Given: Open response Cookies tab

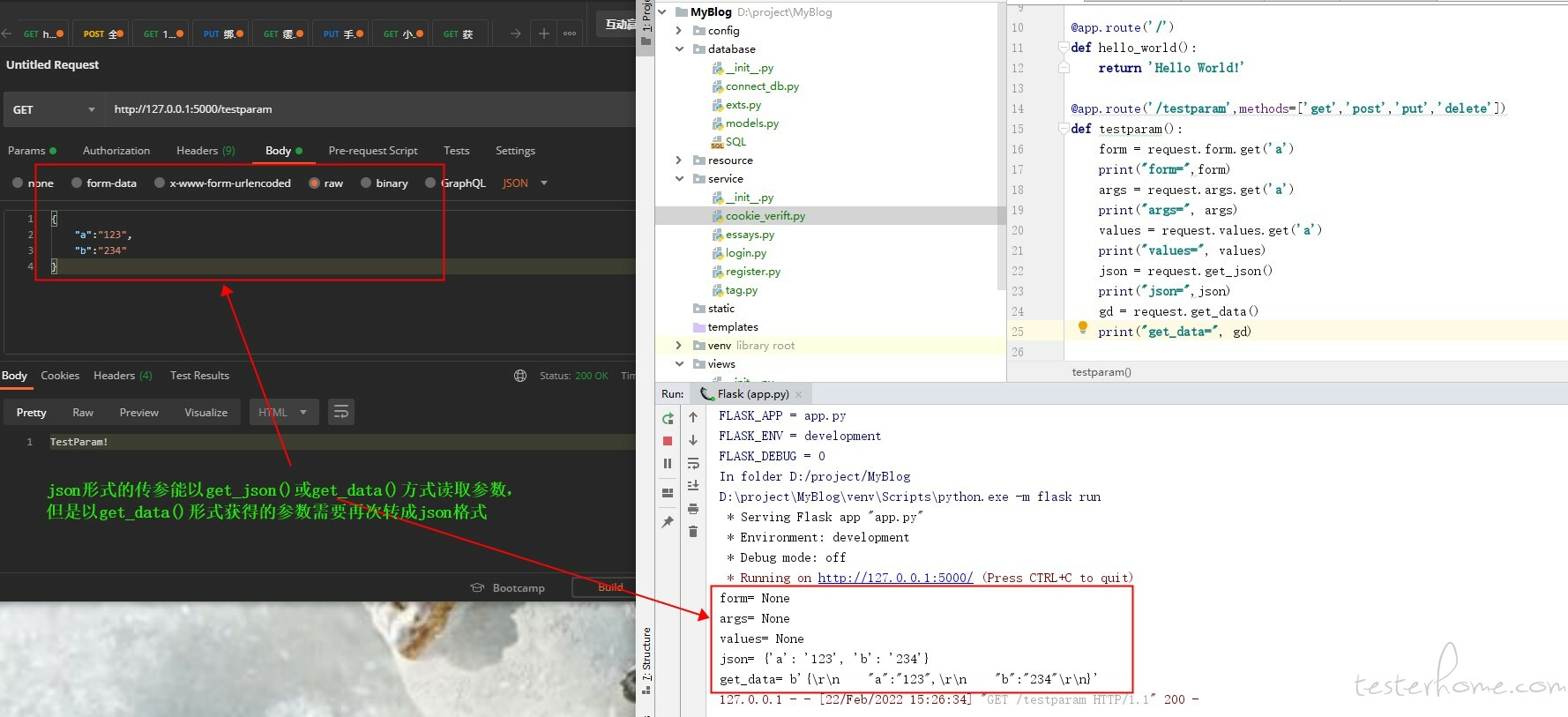Looking at the screenshot, I should tap(60, 376).
